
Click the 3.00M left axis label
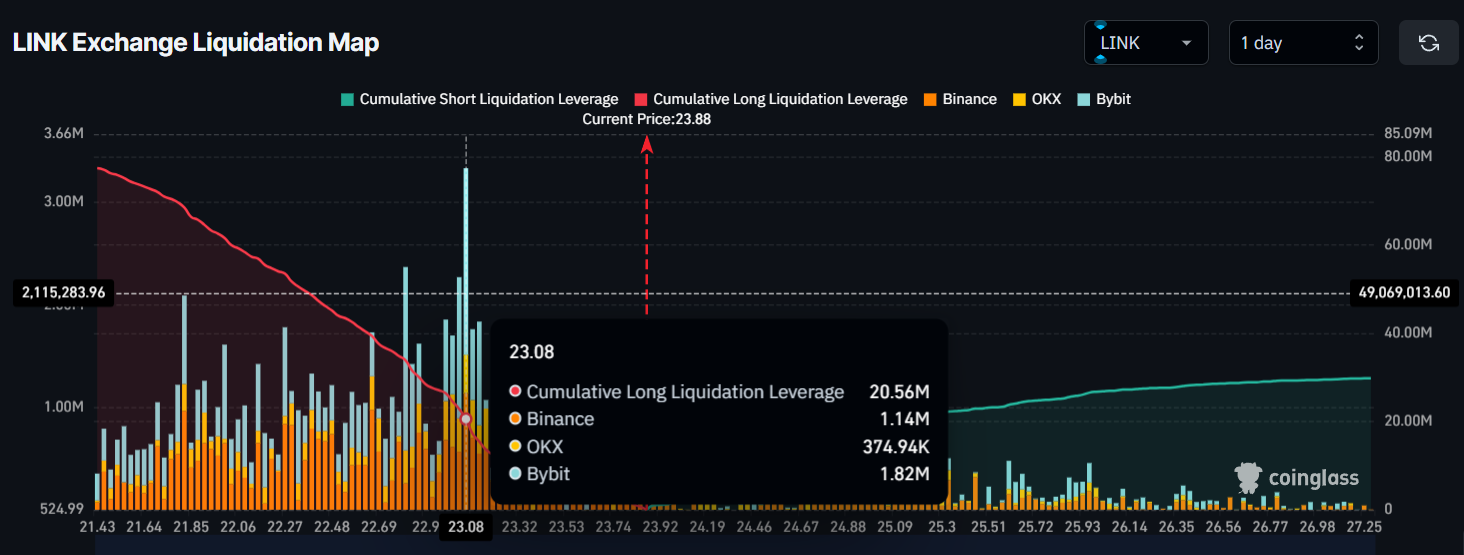coord(64,201)
